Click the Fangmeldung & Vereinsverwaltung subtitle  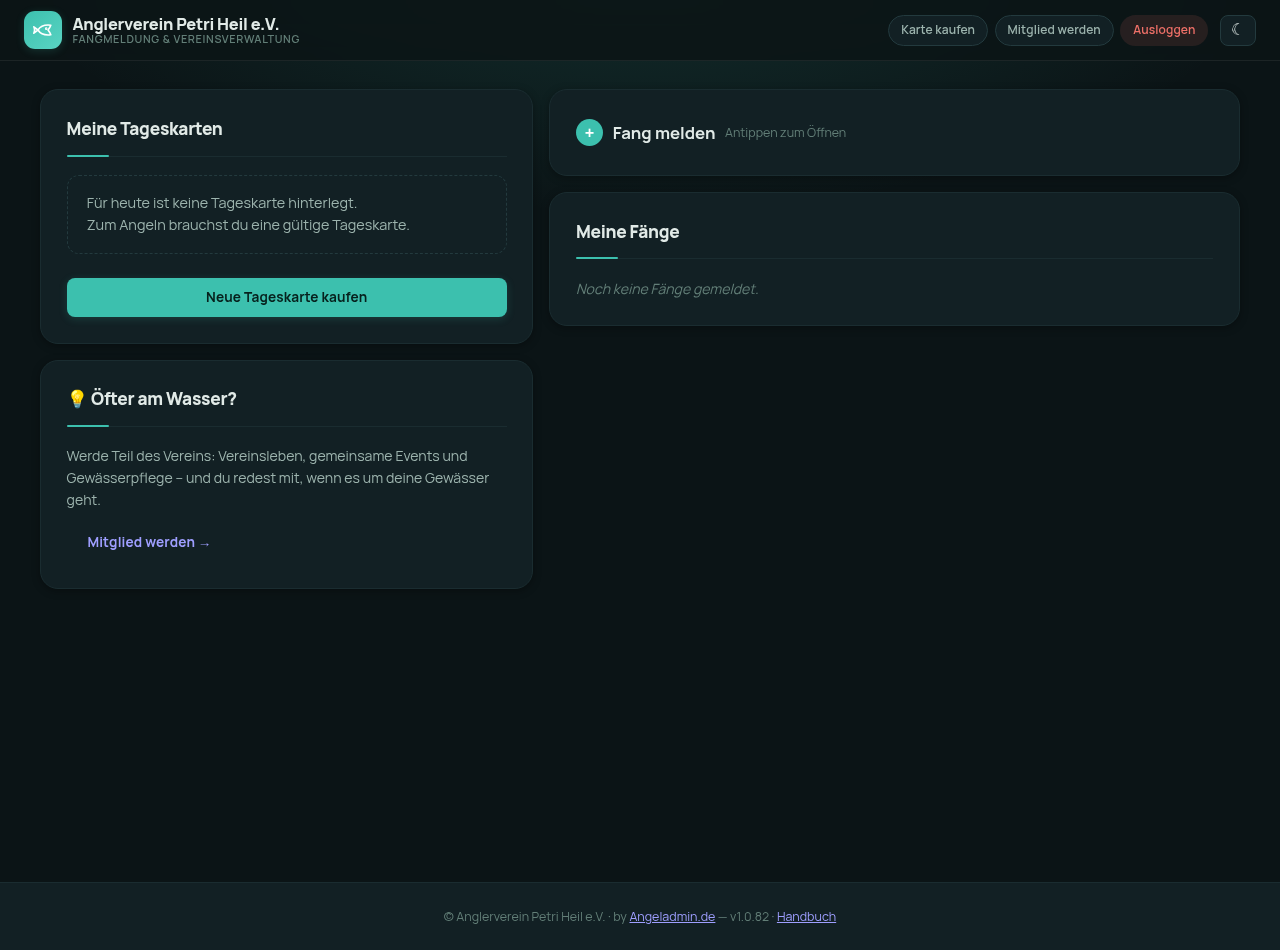[186, 40]
